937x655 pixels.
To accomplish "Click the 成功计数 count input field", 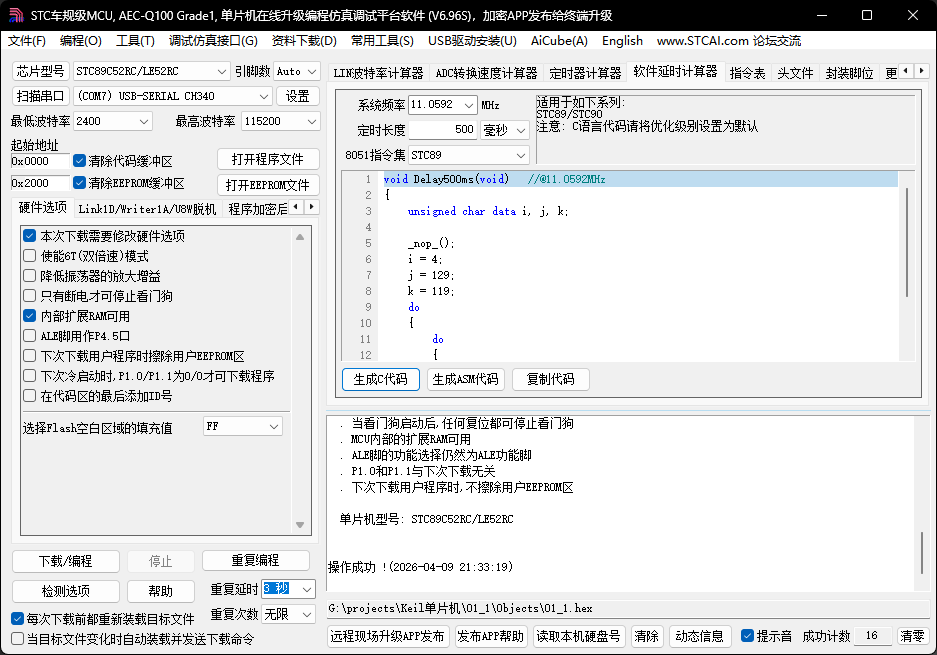I will pos(871,635).
